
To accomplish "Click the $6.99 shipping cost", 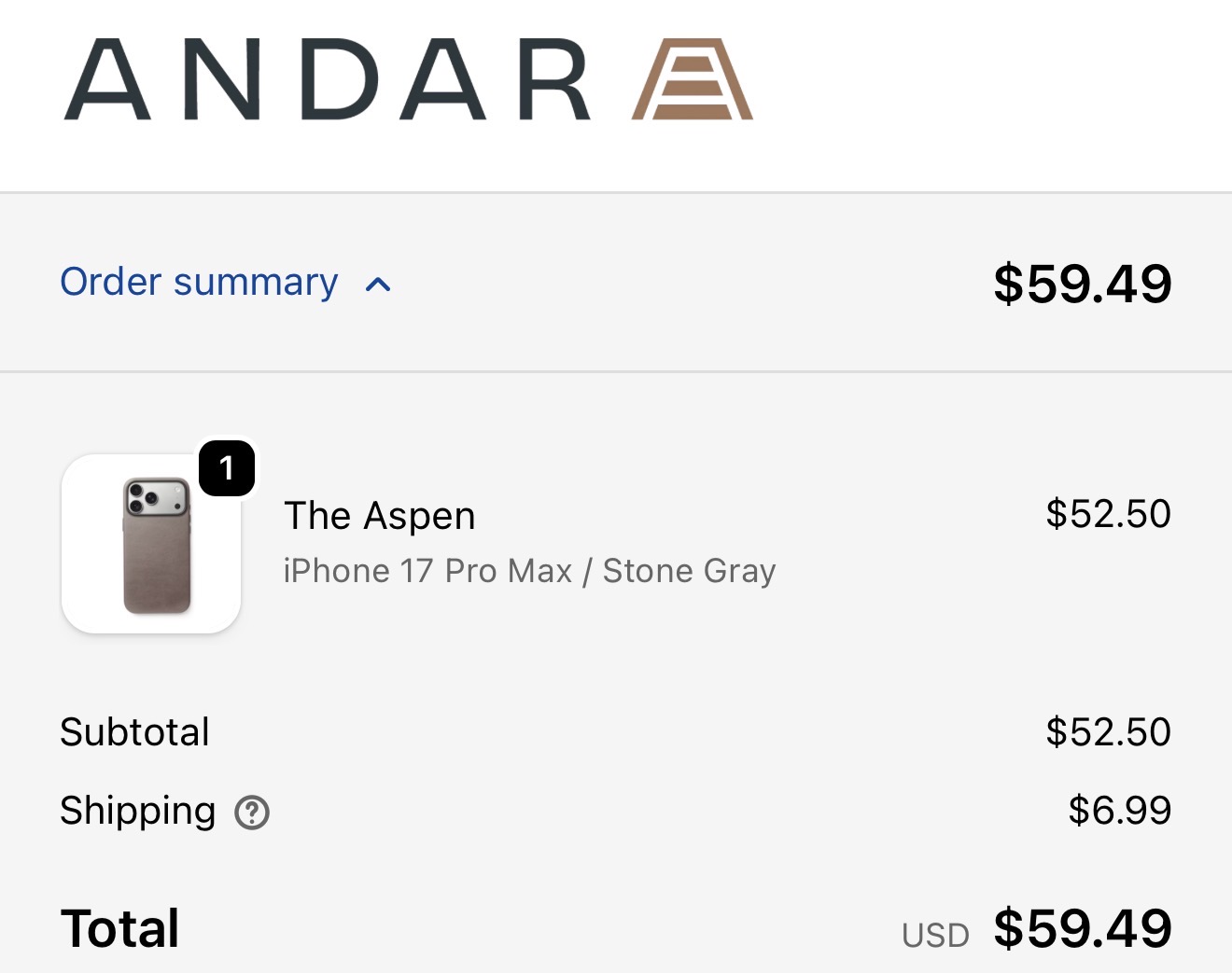I will coord(1119,811).
